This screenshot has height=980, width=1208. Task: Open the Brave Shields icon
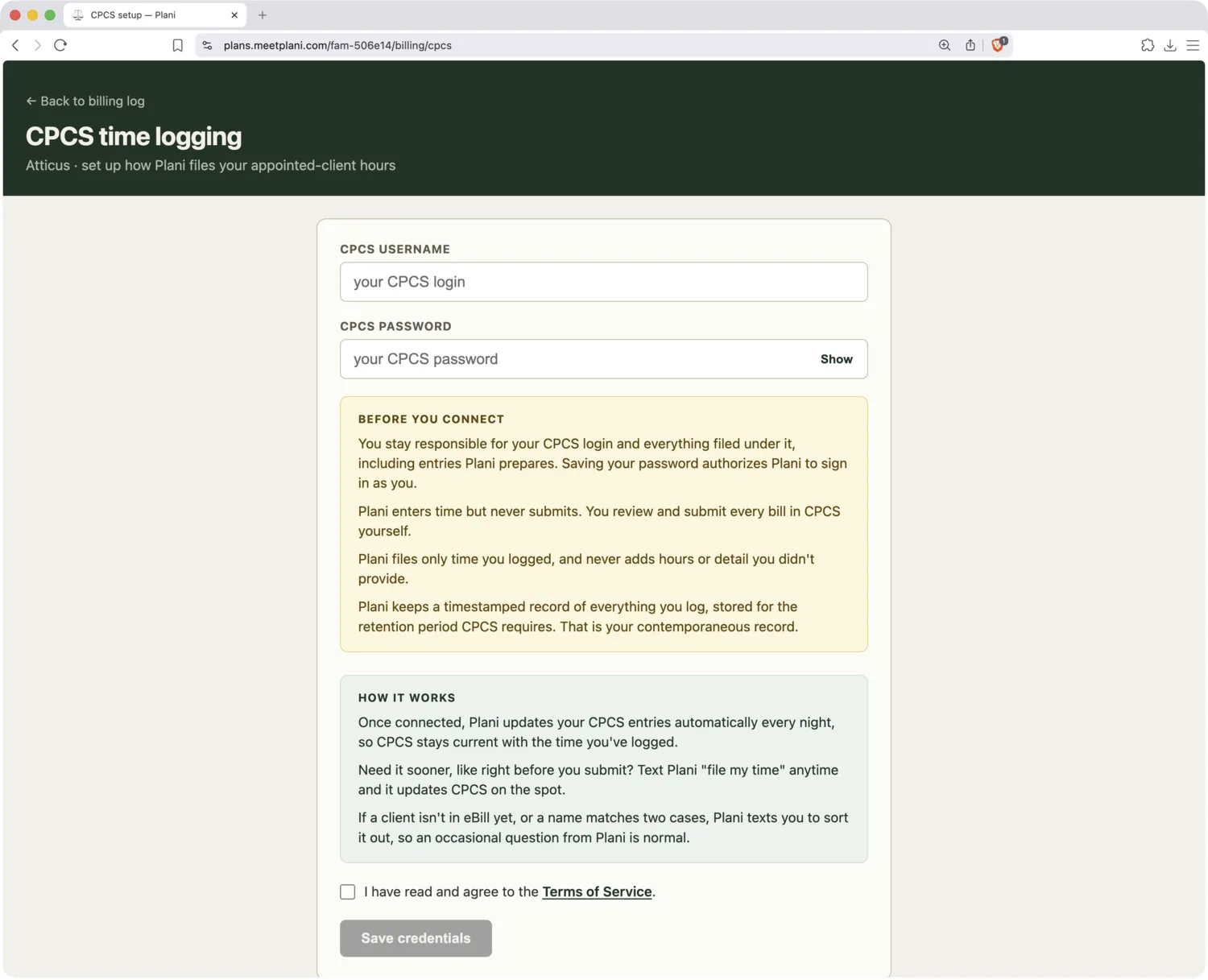tap(999, 45)
